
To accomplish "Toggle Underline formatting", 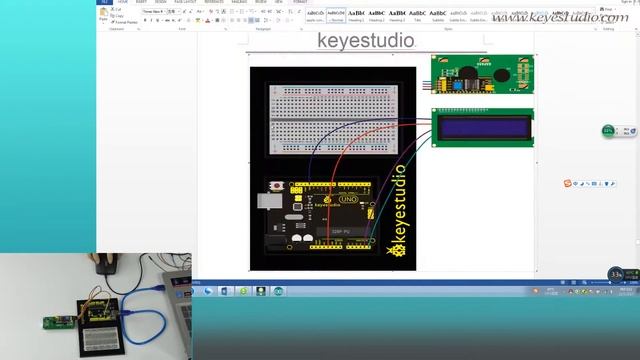I will (x=158, y=20).
